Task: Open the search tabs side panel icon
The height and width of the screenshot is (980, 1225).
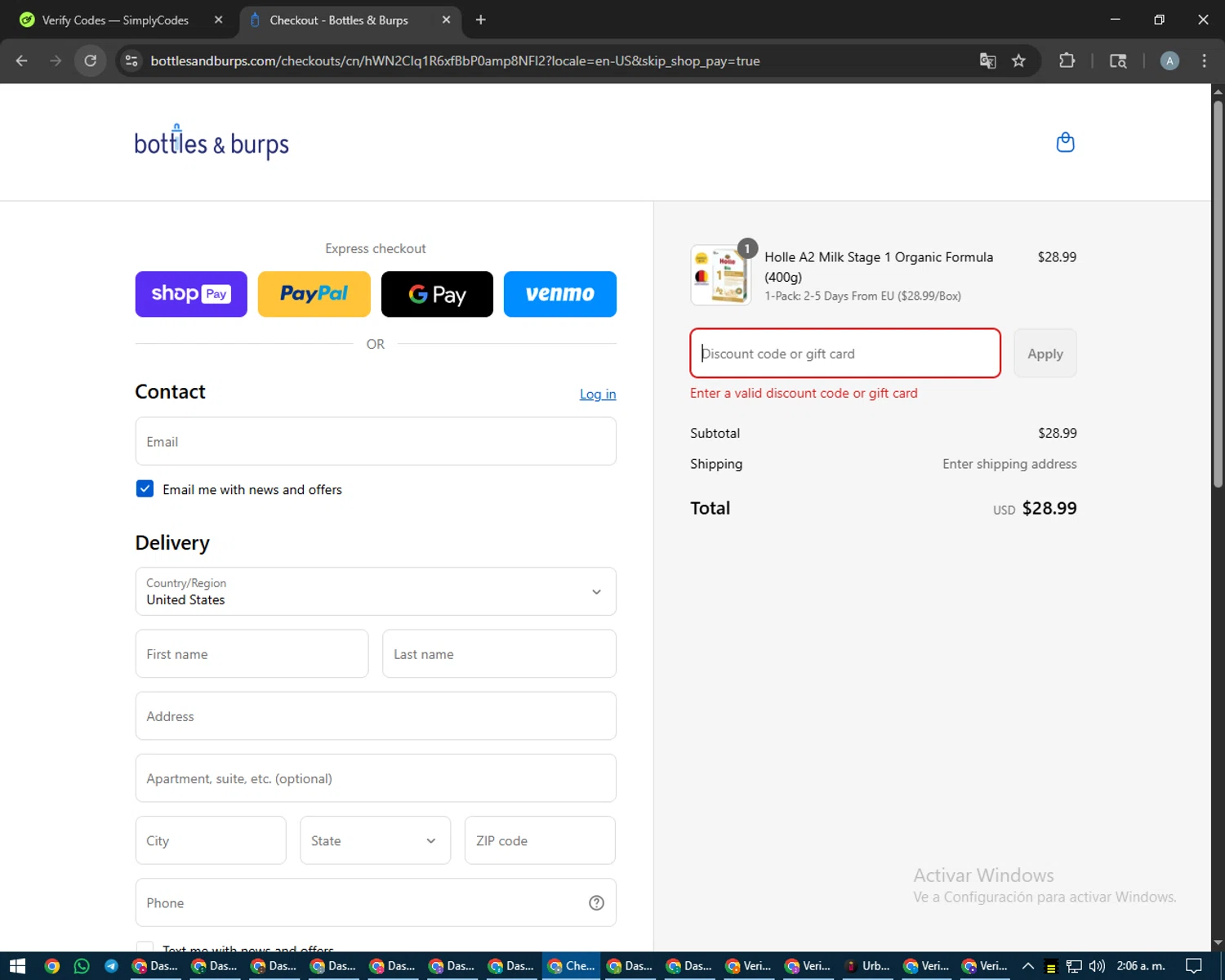Action: pyautogui.click(x=1118, y=60)
